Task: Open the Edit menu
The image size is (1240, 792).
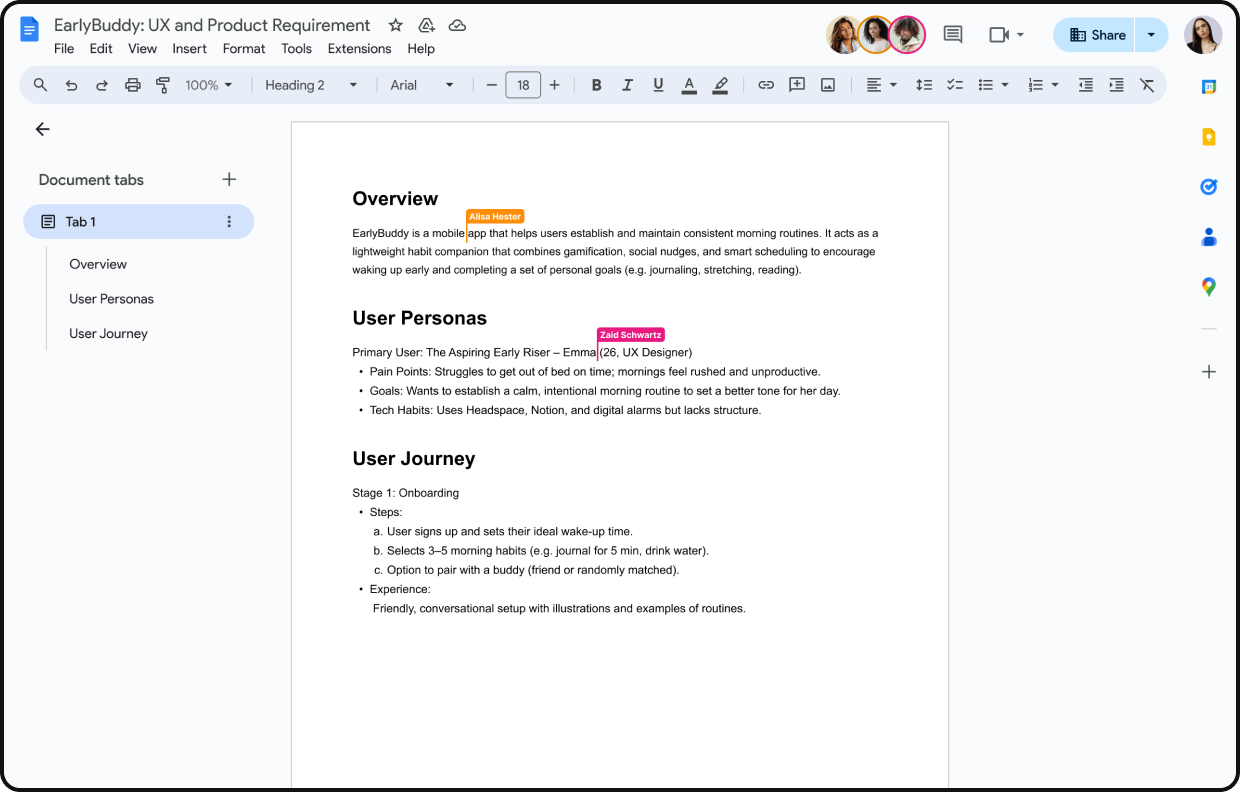Action: (x=101, y=48)
